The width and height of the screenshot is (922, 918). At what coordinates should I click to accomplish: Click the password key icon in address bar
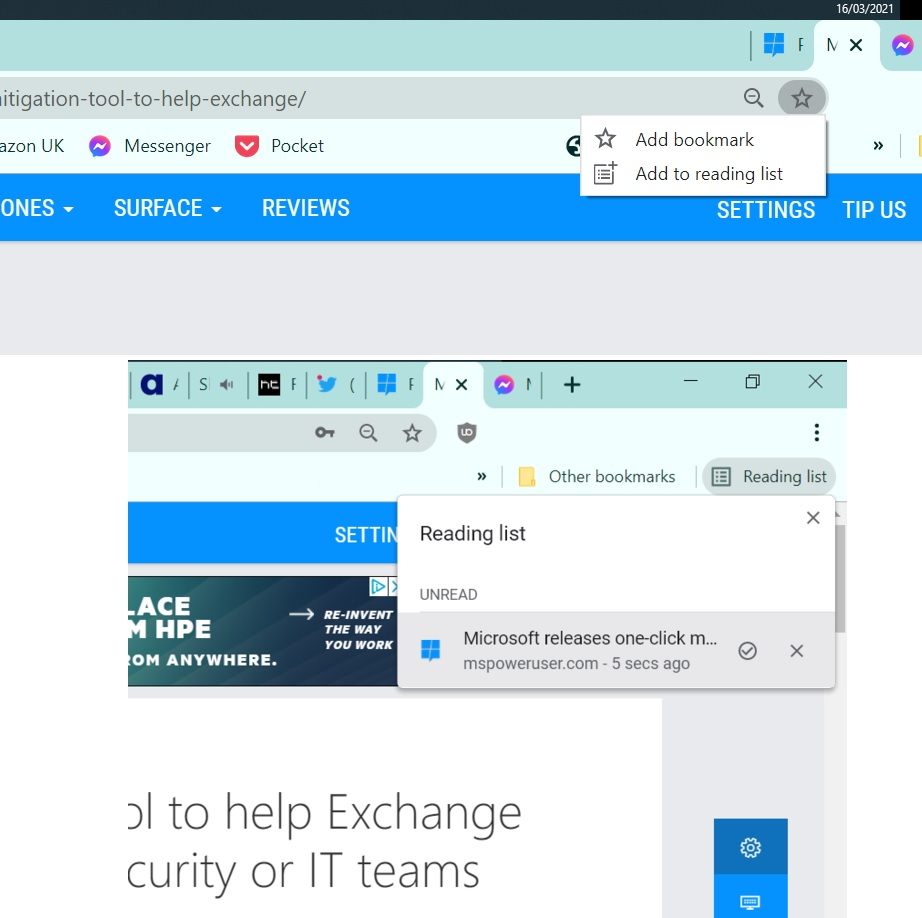pyautogui.click(x=325, y=433)
